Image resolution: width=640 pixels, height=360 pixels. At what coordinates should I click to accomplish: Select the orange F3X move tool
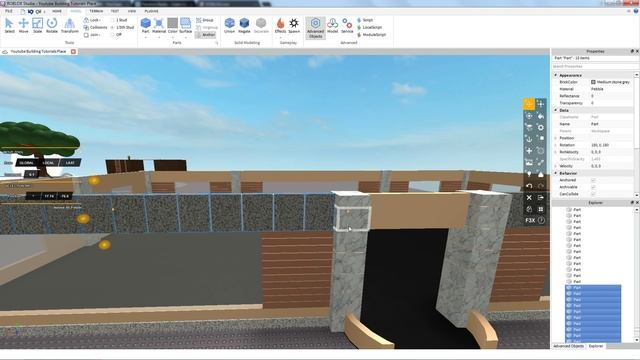tap(529, 104)
